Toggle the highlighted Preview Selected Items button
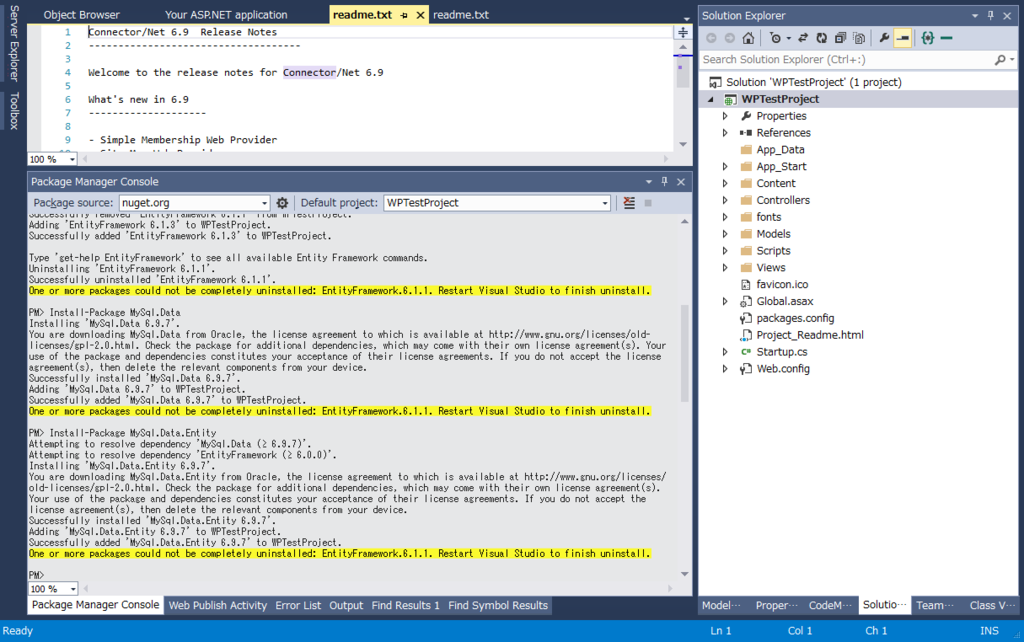 point(903,38)
